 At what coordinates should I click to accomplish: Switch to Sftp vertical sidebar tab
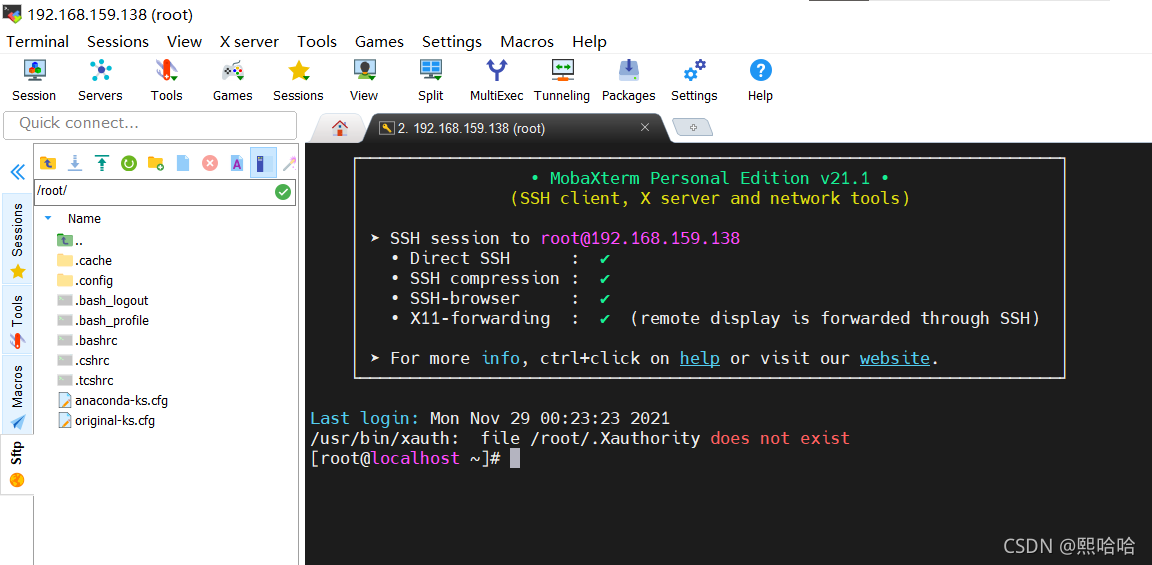click(18, 465)
